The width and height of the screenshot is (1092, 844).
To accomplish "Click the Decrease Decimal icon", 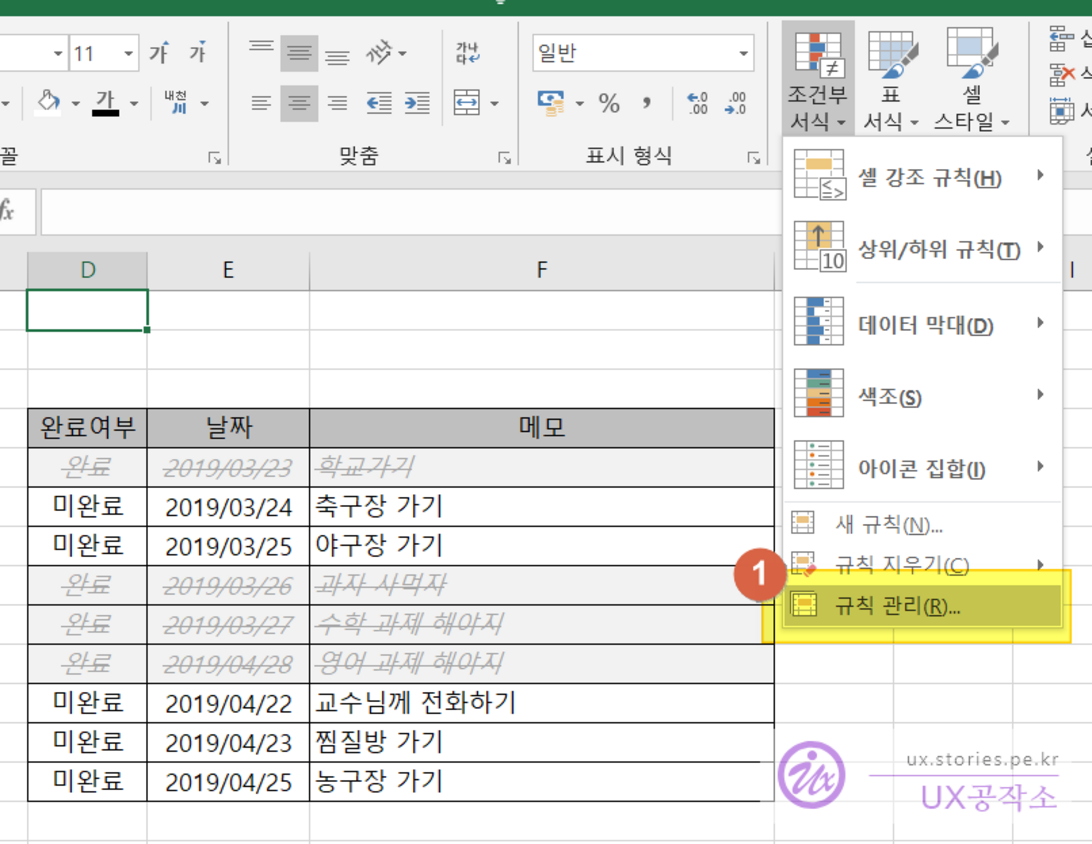I will click(x=736, y=103).
